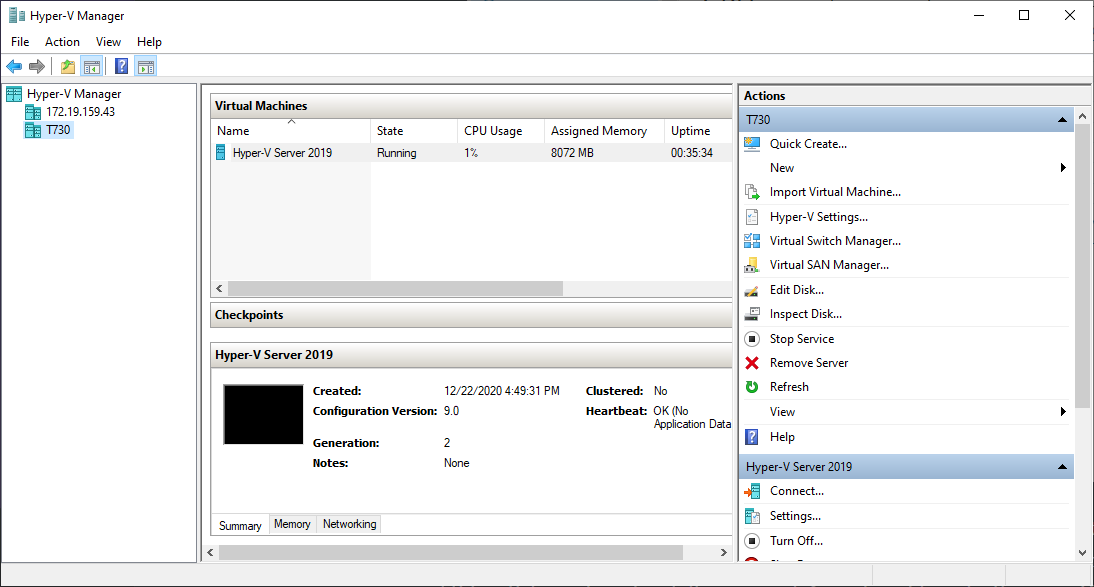Click the Back arrow toolbar icon
This screenshot has width=1094, height=587.
(14, 66)
